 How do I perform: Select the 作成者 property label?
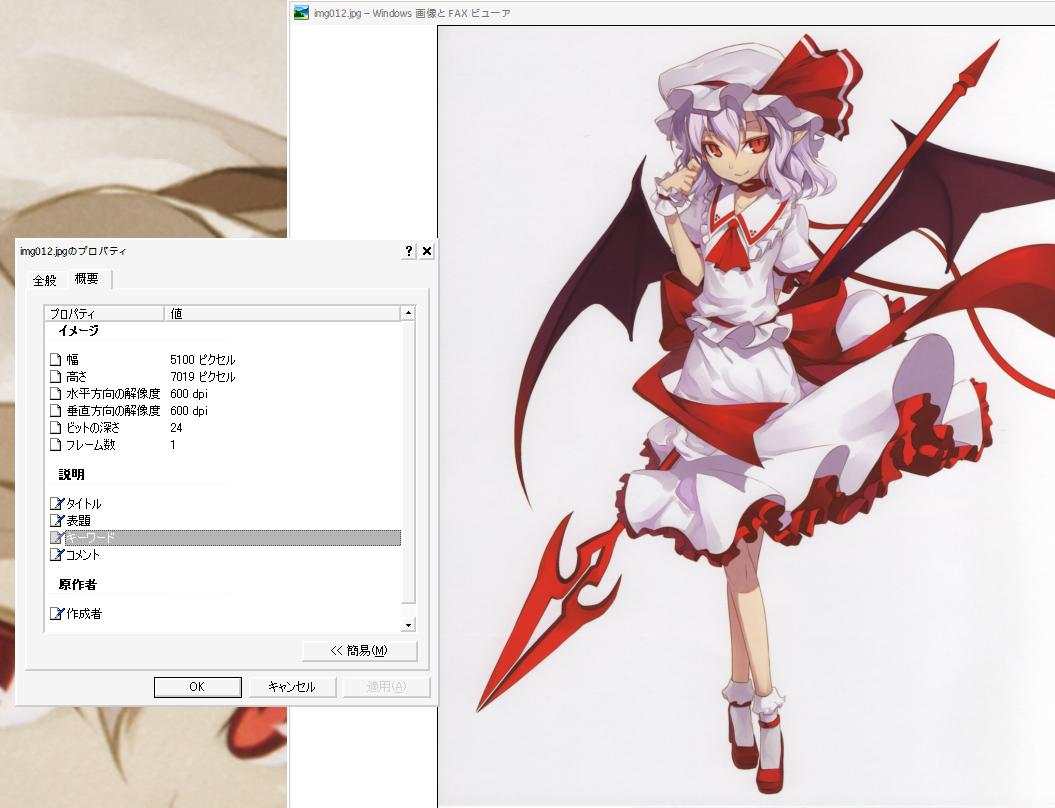[x=84, y=614]
